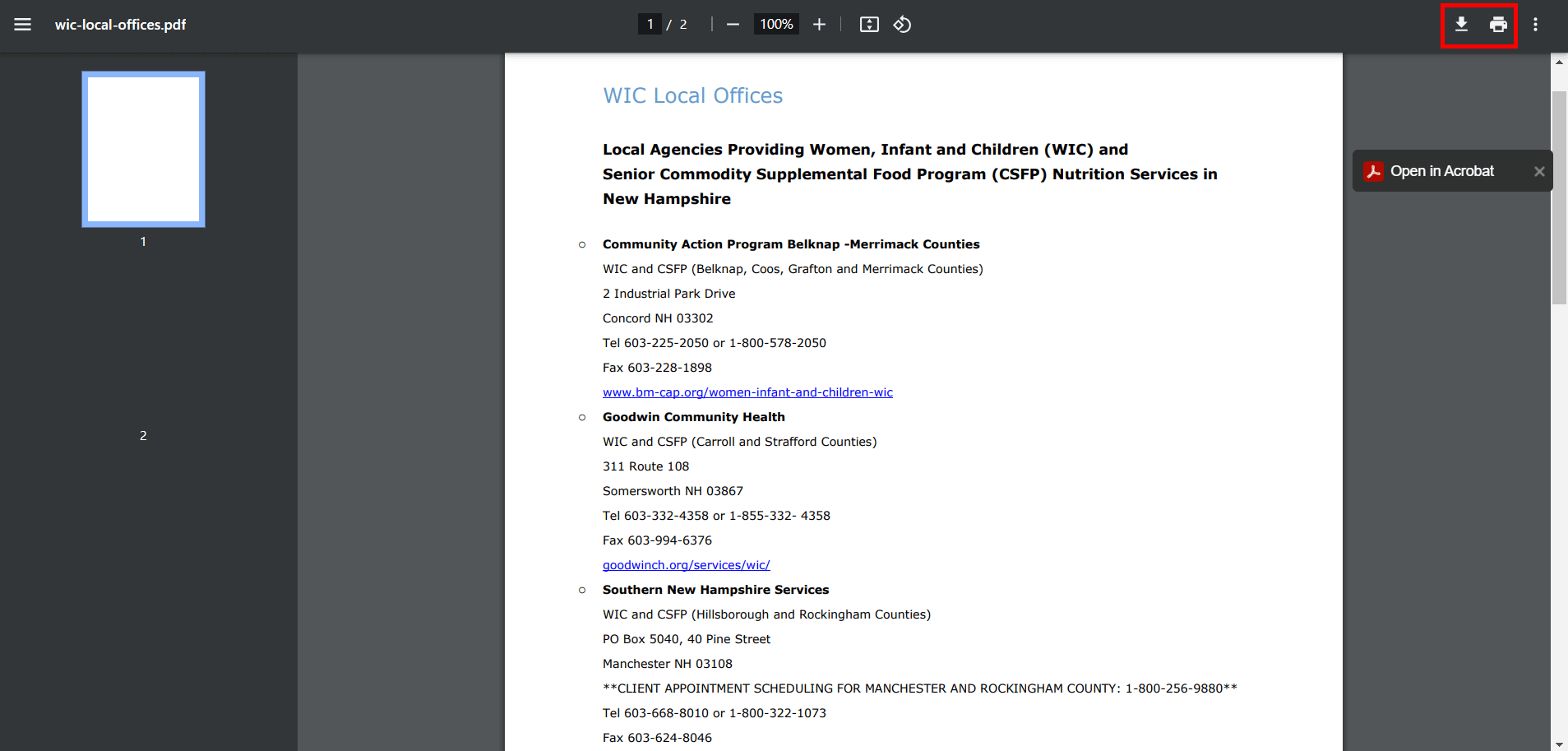Click the 'Fax 603-624-8046' line

click(x=657, y=738)
